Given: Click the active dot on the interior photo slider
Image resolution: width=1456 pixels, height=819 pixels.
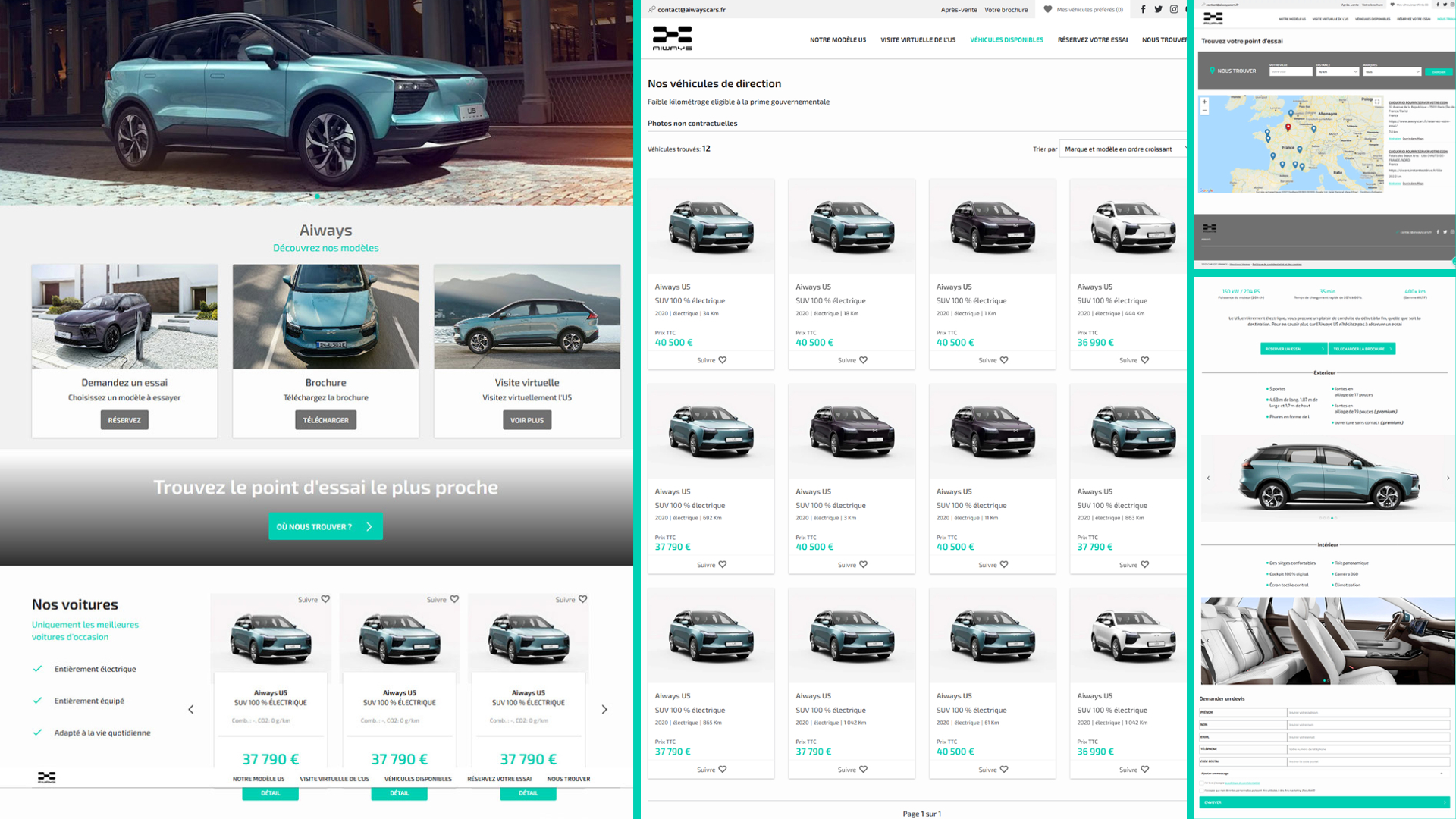Looking at the screenshot, I should click(1325, 680).
